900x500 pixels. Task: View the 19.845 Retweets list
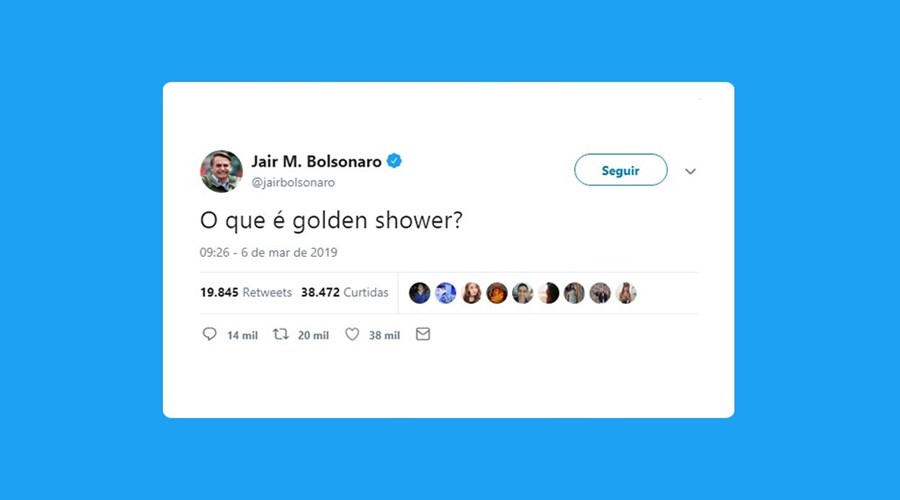tap(246, 292)
